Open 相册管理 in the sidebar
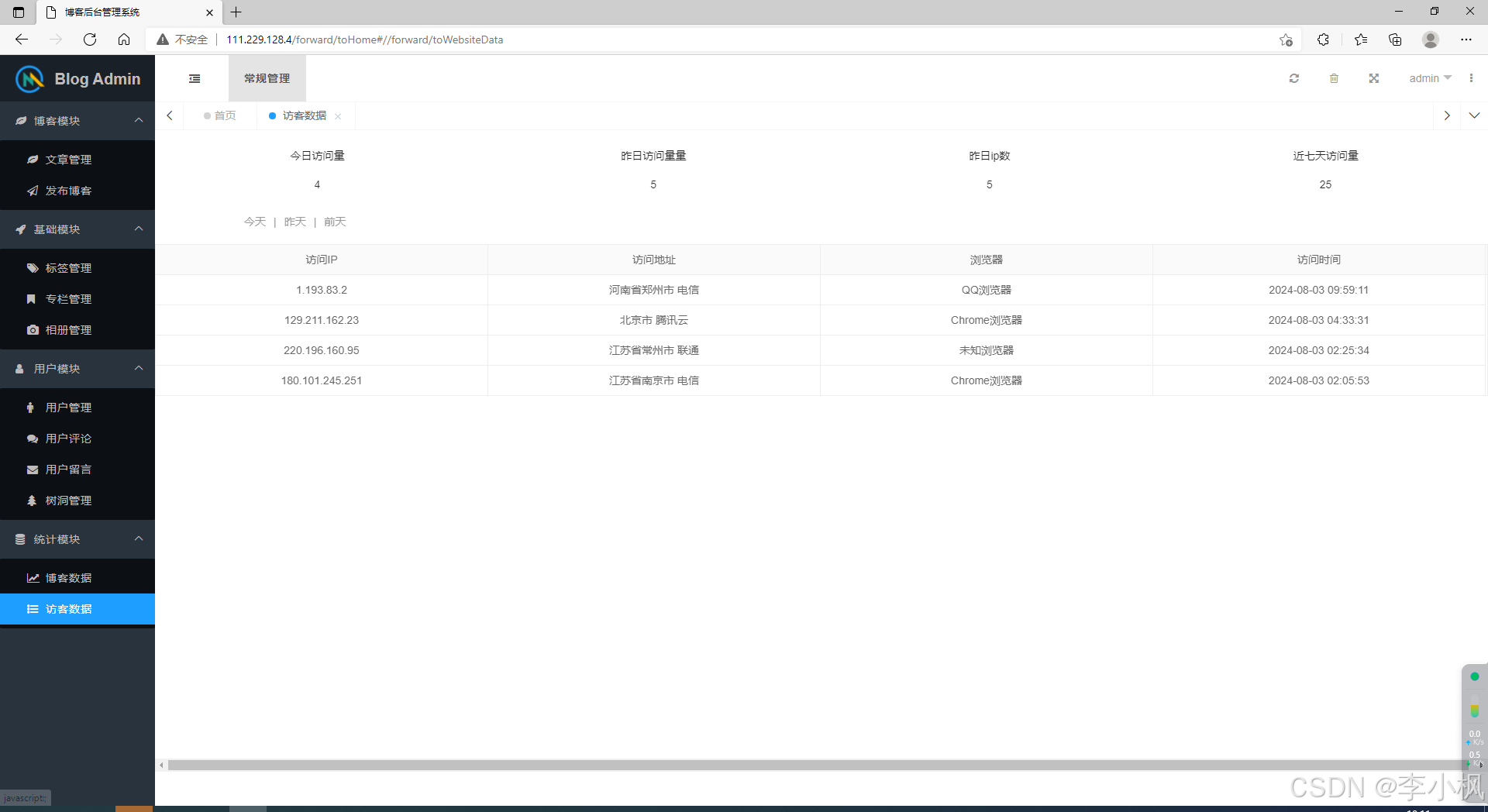Image resolution: width=1488 pixels, height=812 pixels. pyautogui.click(x=77, y=330)
